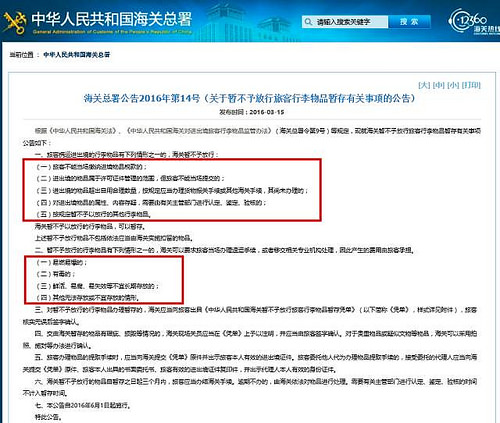Open the 12360 customs hotline logo

point(474,22)
